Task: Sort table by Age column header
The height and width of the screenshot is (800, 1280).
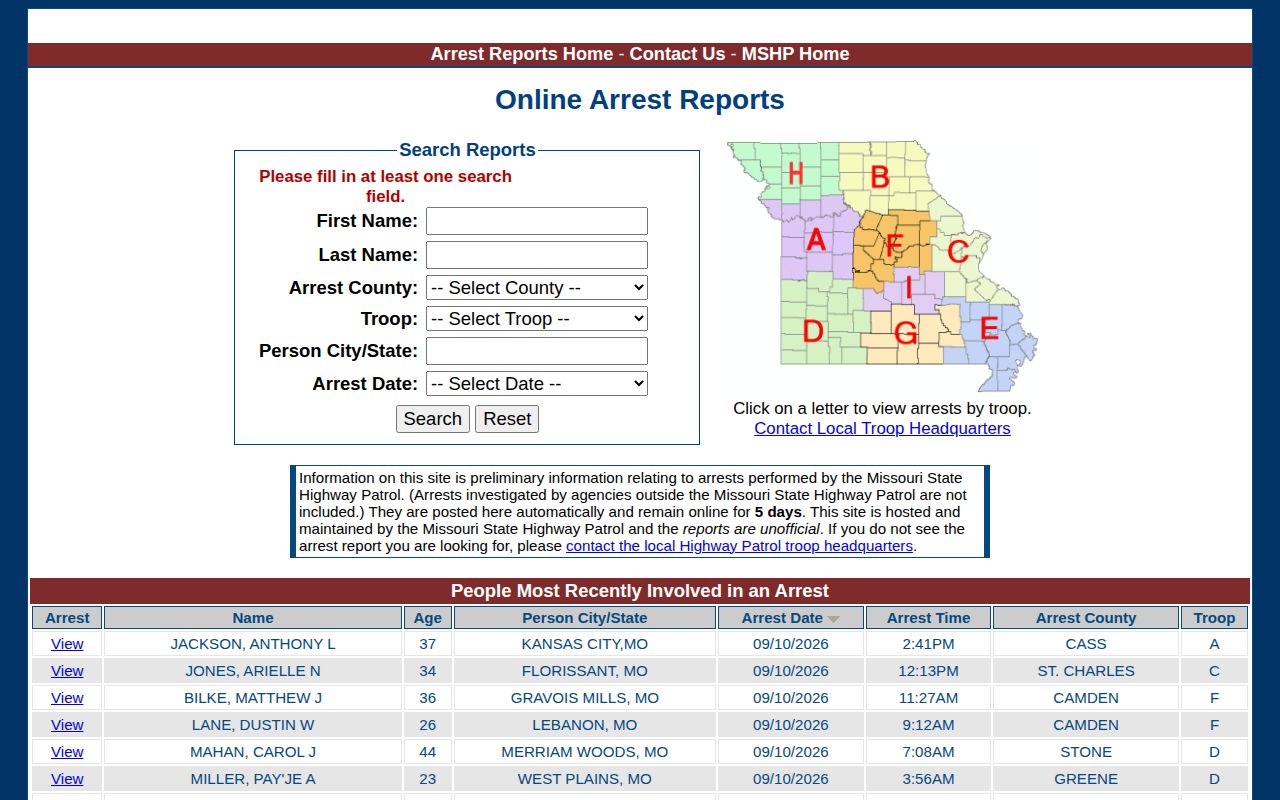Action: click(x=428, y=618)
